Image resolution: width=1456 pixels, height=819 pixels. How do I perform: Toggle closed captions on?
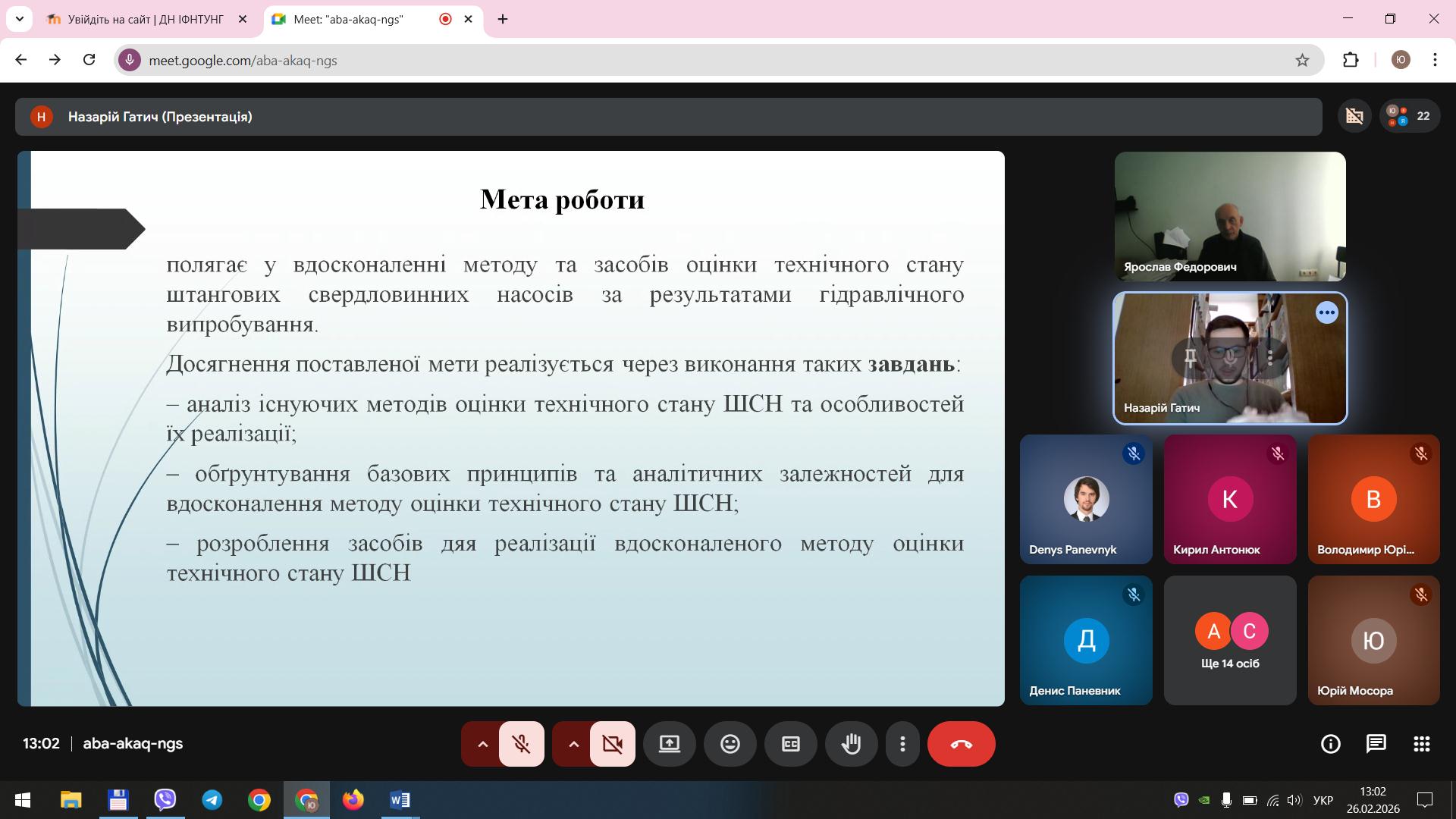pyautogui.click(x=790, y=744)
